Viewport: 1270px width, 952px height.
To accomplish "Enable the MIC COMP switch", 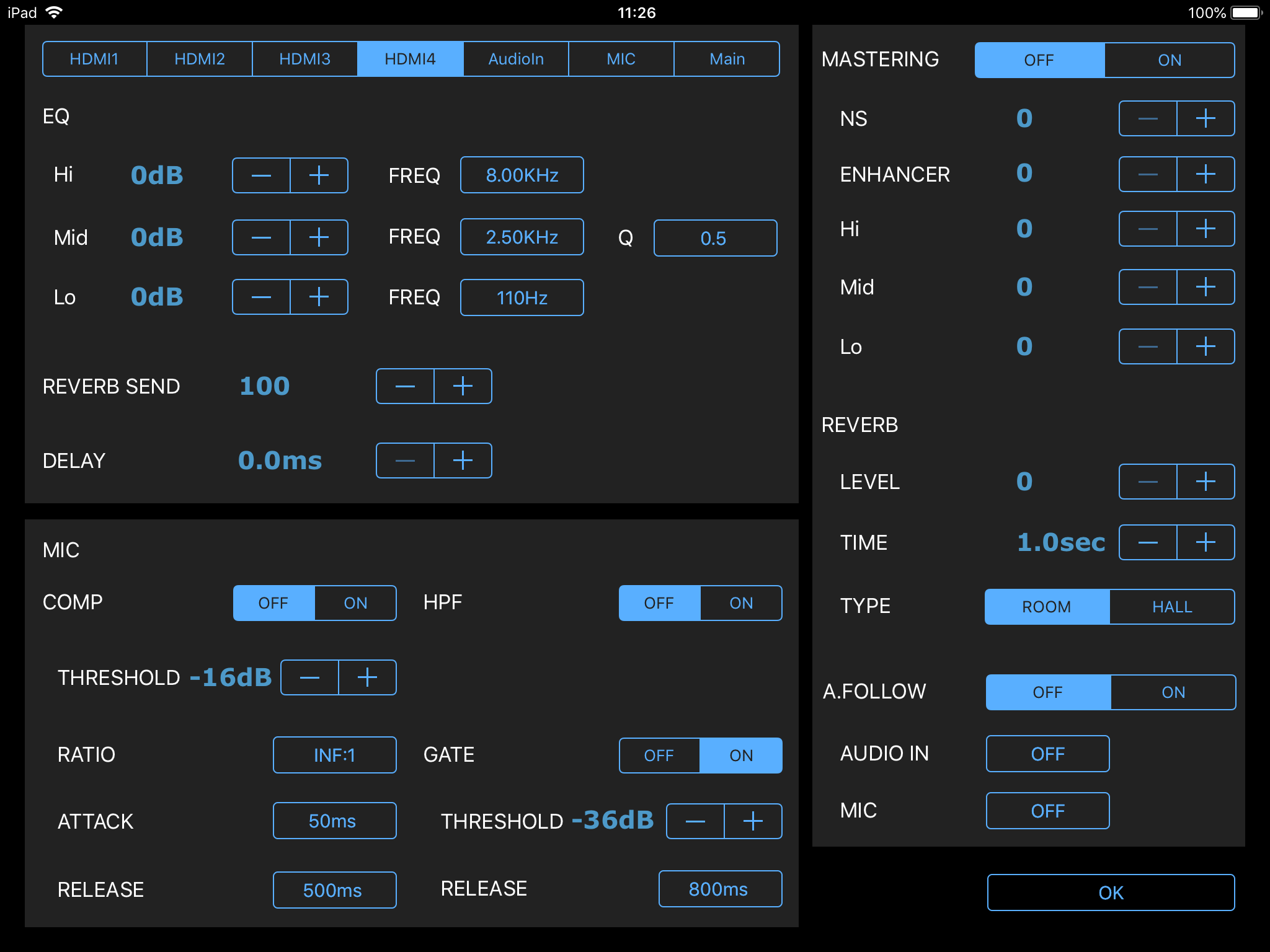I will (x=355, y=603).
